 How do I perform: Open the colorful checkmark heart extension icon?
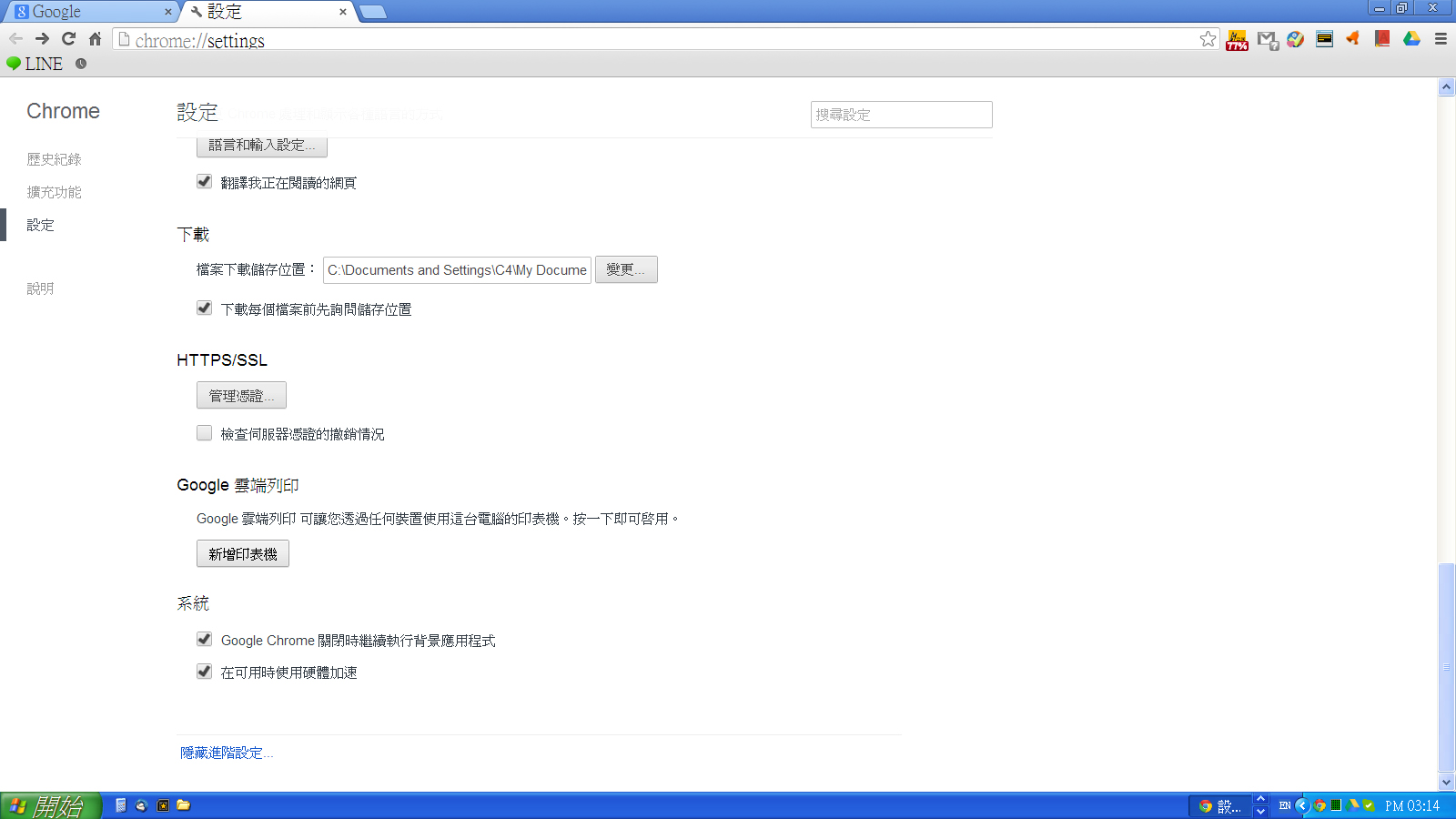click(1296, 39)
